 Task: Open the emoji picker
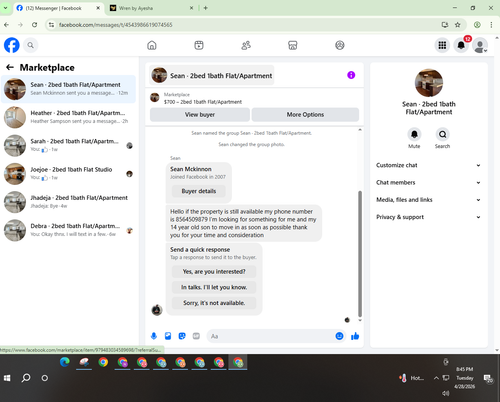tap(339, 336)
